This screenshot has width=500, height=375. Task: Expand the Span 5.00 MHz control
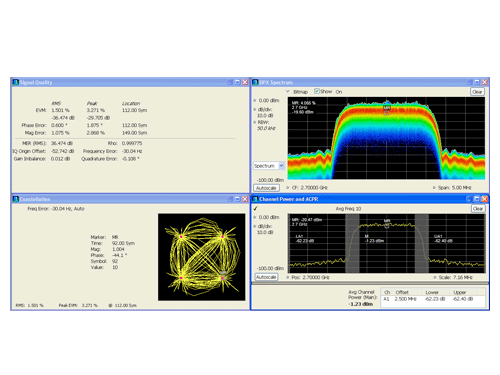(x=434, y=188)
